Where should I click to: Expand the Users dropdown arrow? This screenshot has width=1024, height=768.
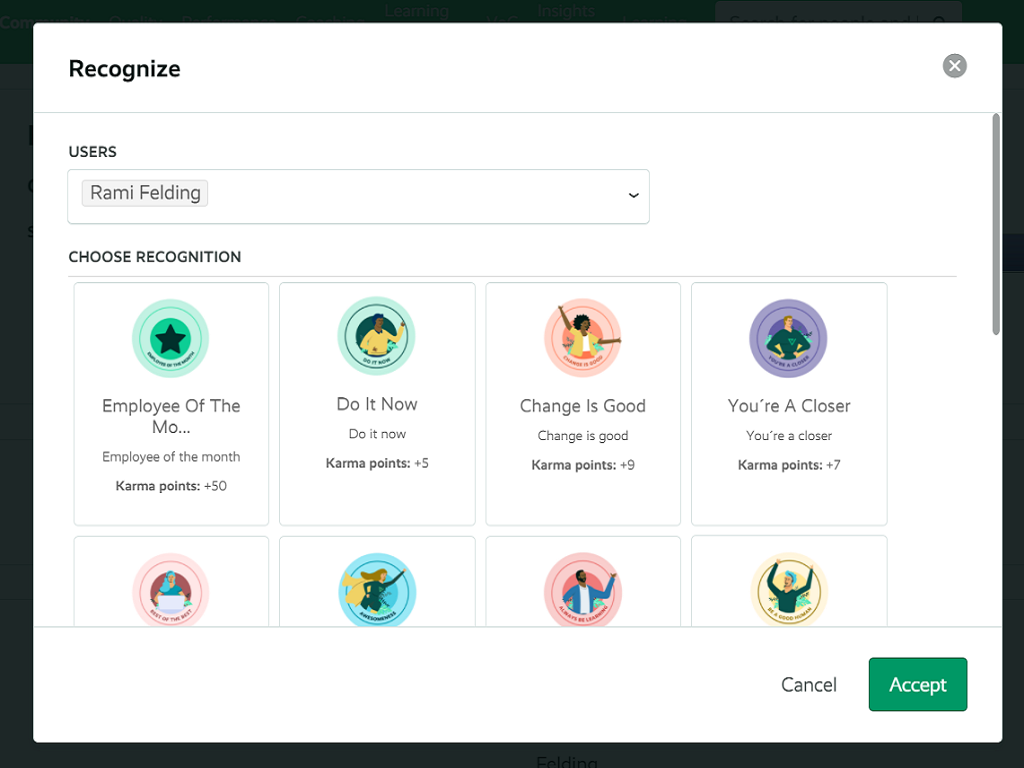[633, 196]
